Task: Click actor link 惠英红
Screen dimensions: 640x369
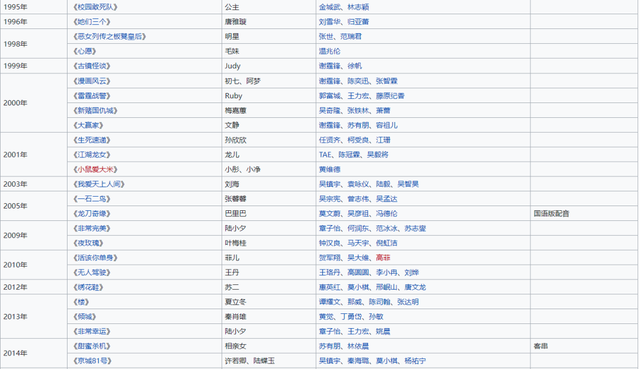Action: click(330, 287)
